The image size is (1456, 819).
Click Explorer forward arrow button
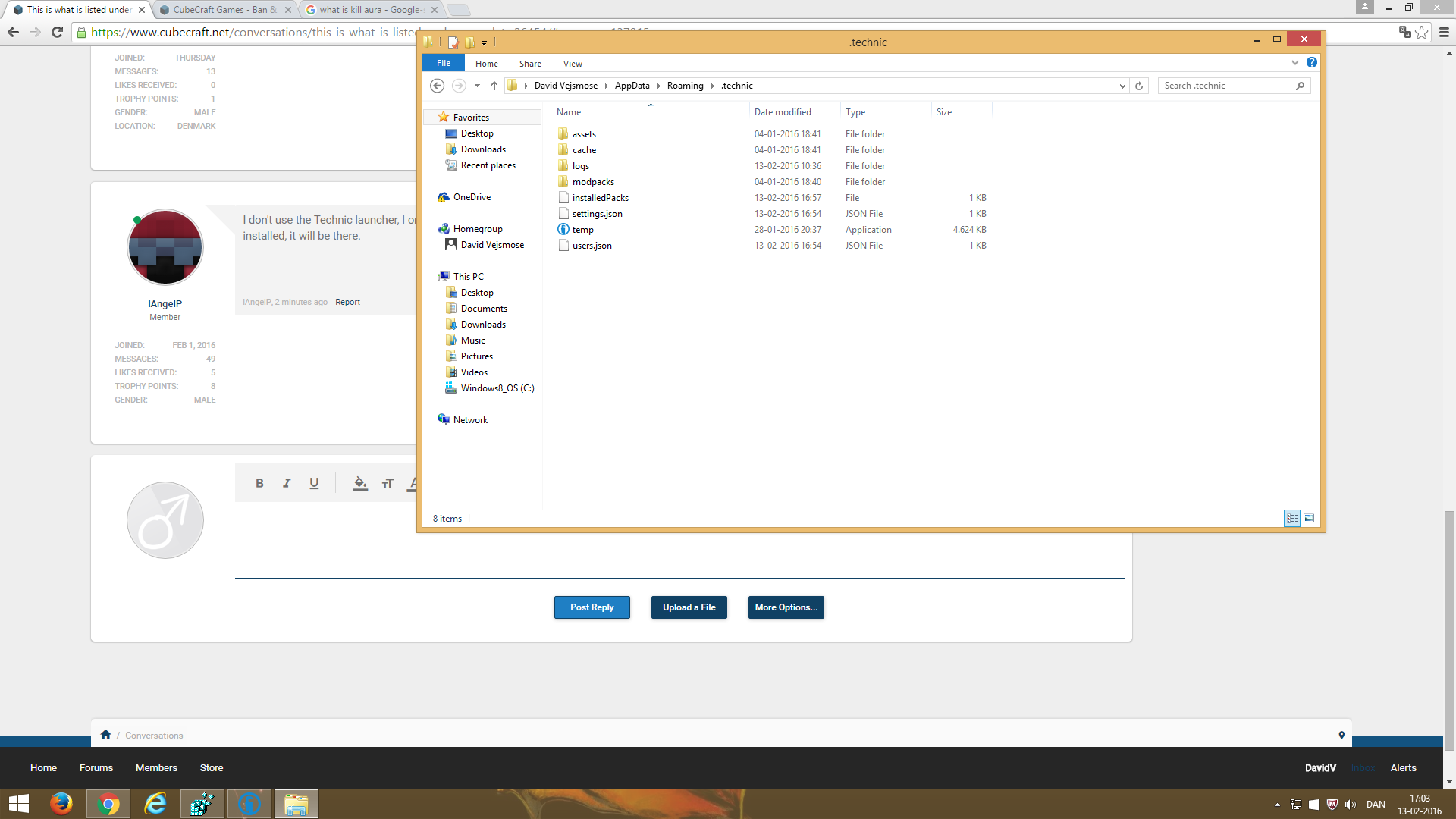[459, 86]
